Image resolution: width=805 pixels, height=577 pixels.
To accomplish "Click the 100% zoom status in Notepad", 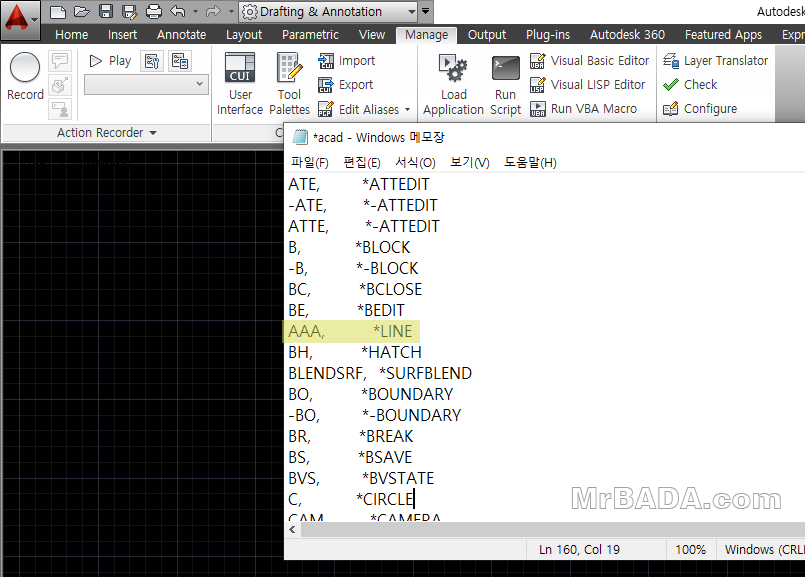I will (691, 550).
